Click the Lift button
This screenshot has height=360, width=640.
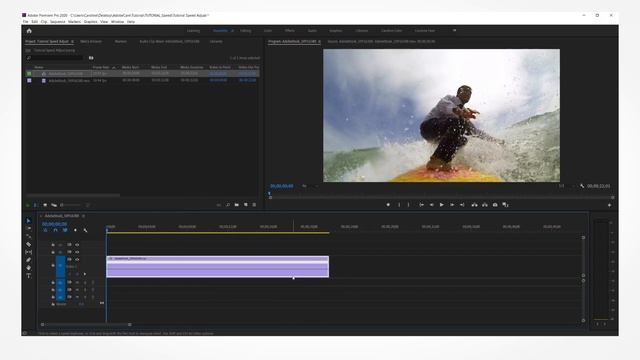474,205
